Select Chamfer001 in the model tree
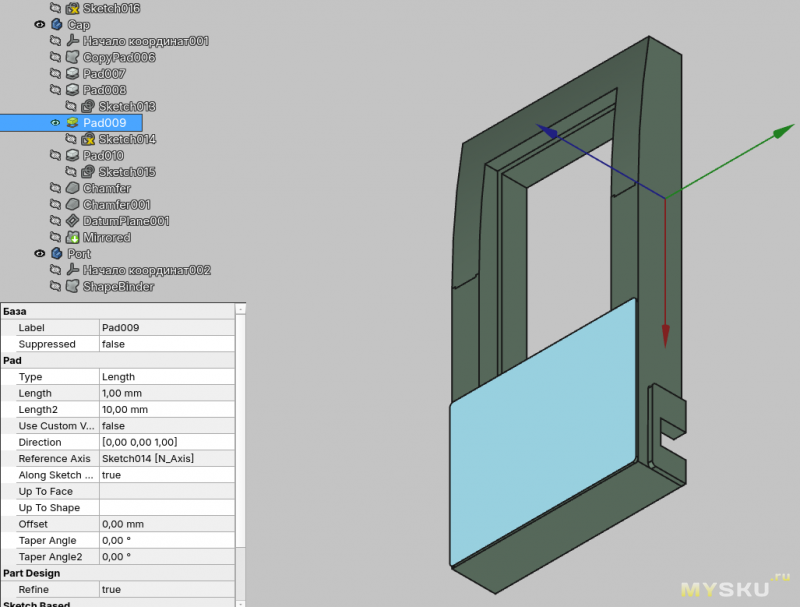 click(116, 205)
